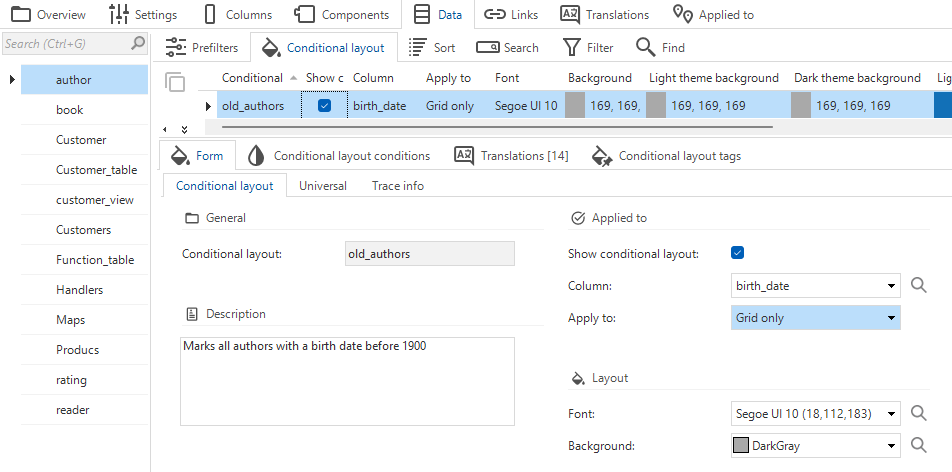Click the Background gray swatch in grid row
Image resolution: width=952 pixels, height=472 pixels.
tap(574, 106)
